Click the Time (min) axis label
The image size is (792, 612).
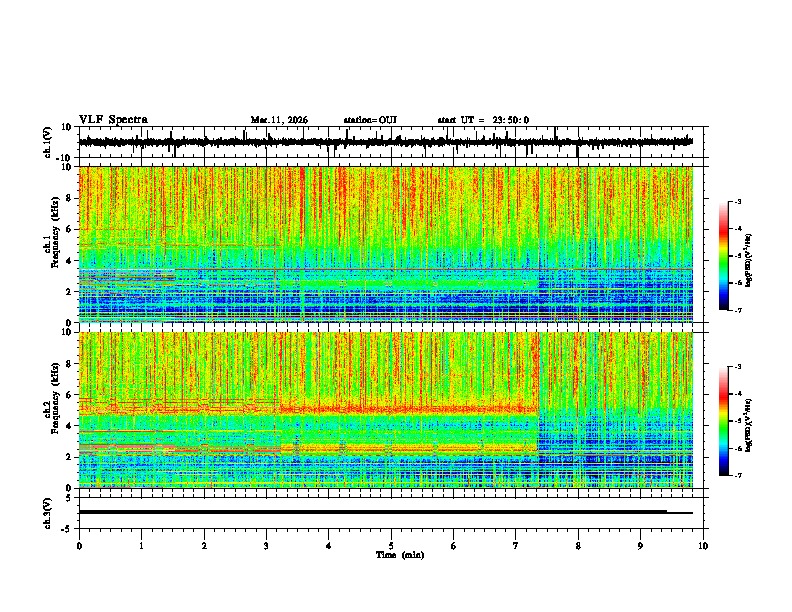coord(400,555)
